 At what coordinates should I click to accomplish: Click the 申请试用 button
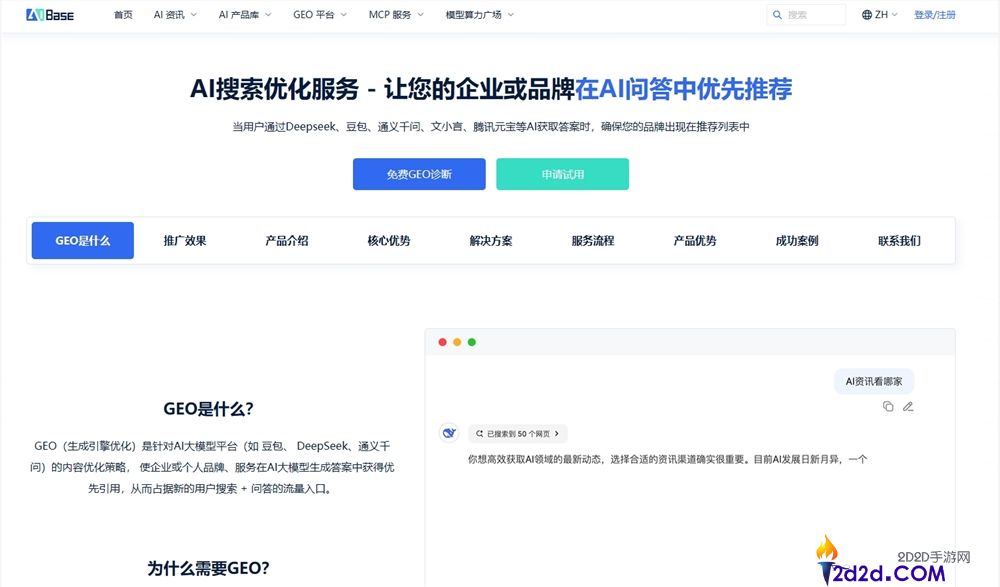point(562,174)
